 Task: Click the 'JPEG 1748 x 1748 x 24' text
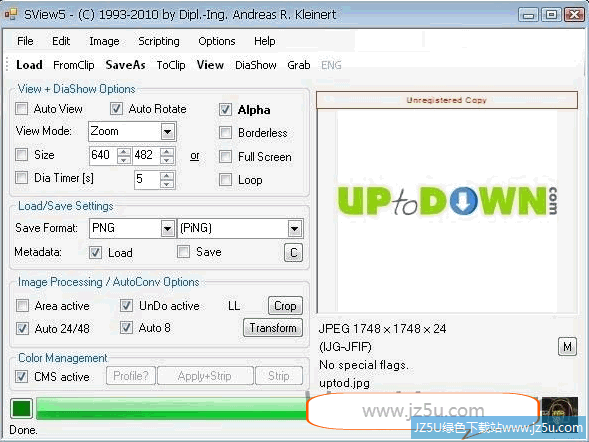click(x=382, y=329)
